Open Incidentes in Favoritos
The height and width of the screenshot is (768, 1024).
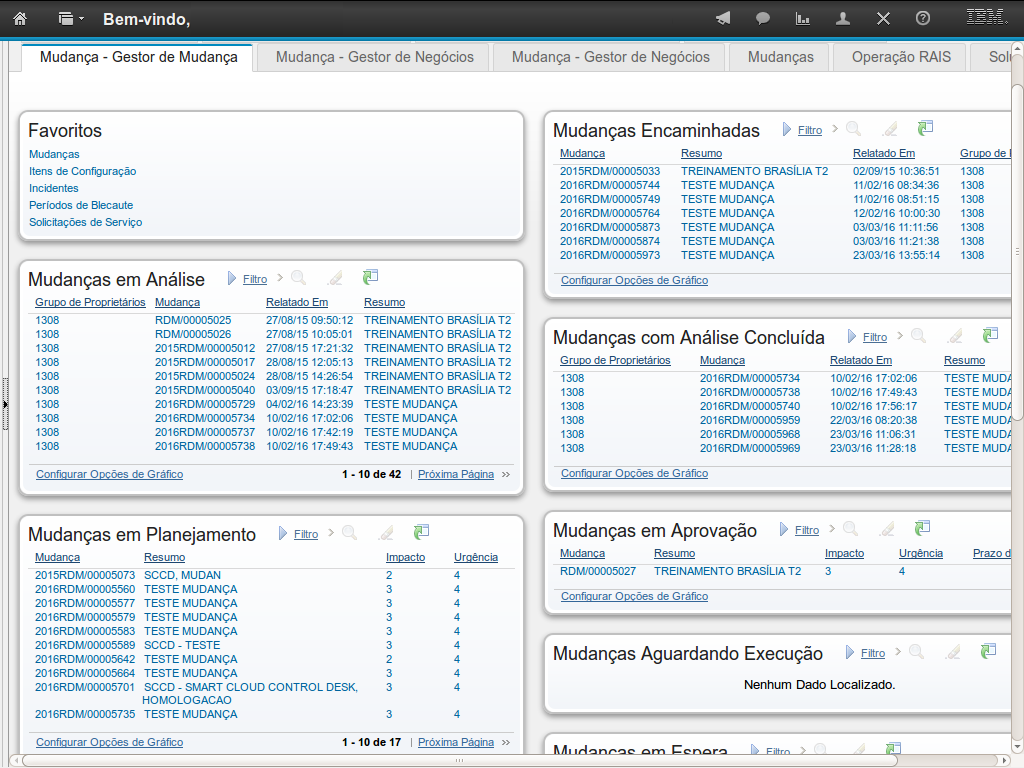(x=54, y=188)
